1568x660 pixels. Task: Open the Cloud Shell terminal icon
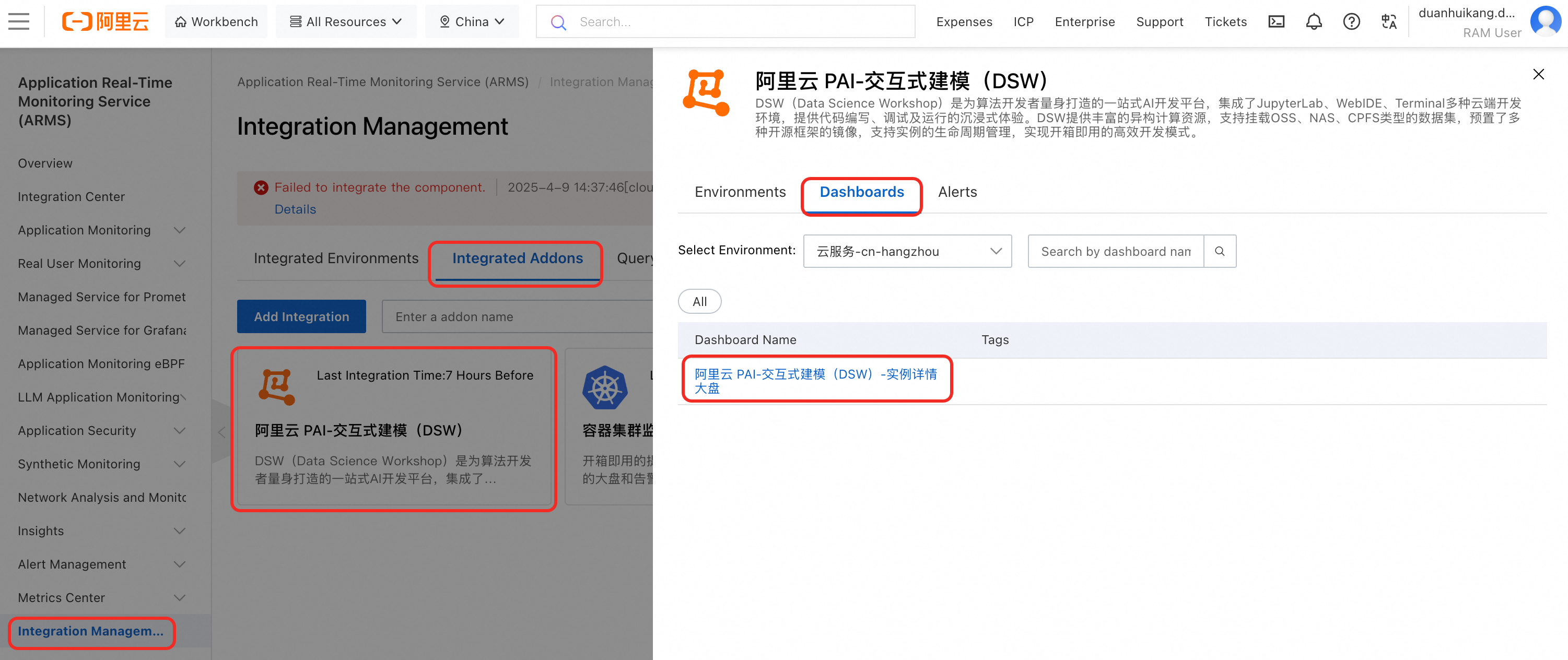pyautogui.click(x=1277, y=21)
